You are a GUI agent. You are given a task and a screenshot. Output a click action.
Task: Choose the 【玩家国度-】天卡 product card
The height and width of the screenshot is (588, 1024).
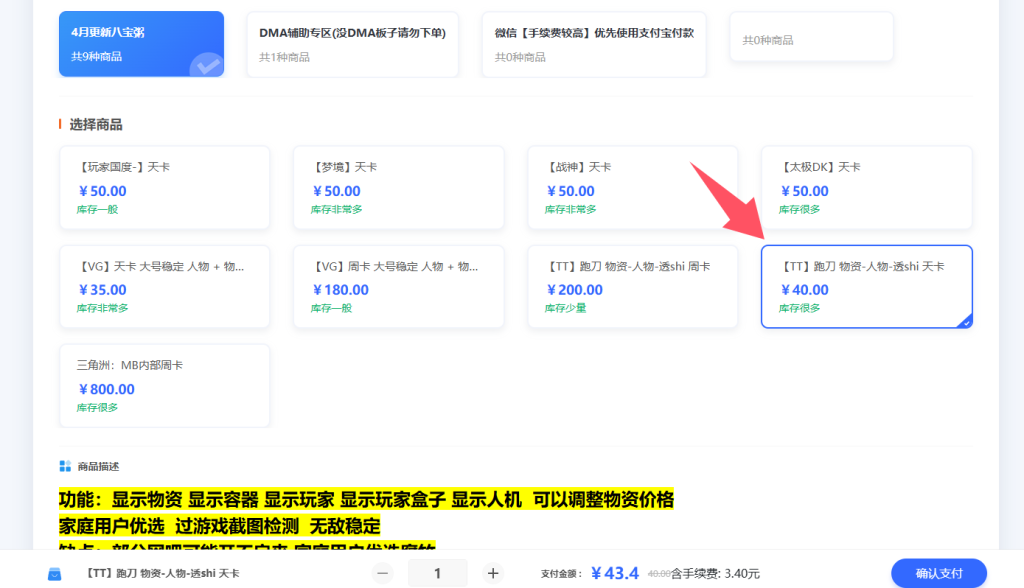pyautogui.click(x=165, y=188)
